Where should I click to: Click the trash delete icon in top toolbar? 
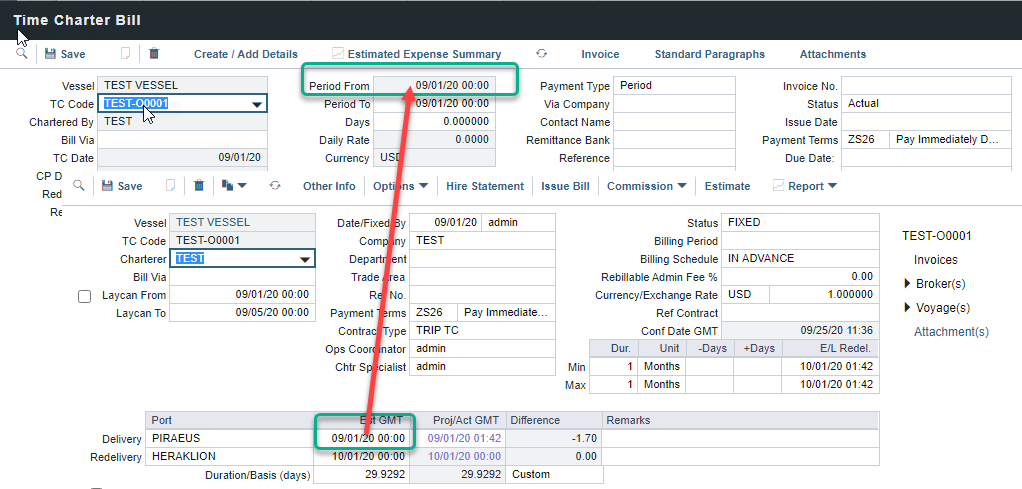(154, 54)
